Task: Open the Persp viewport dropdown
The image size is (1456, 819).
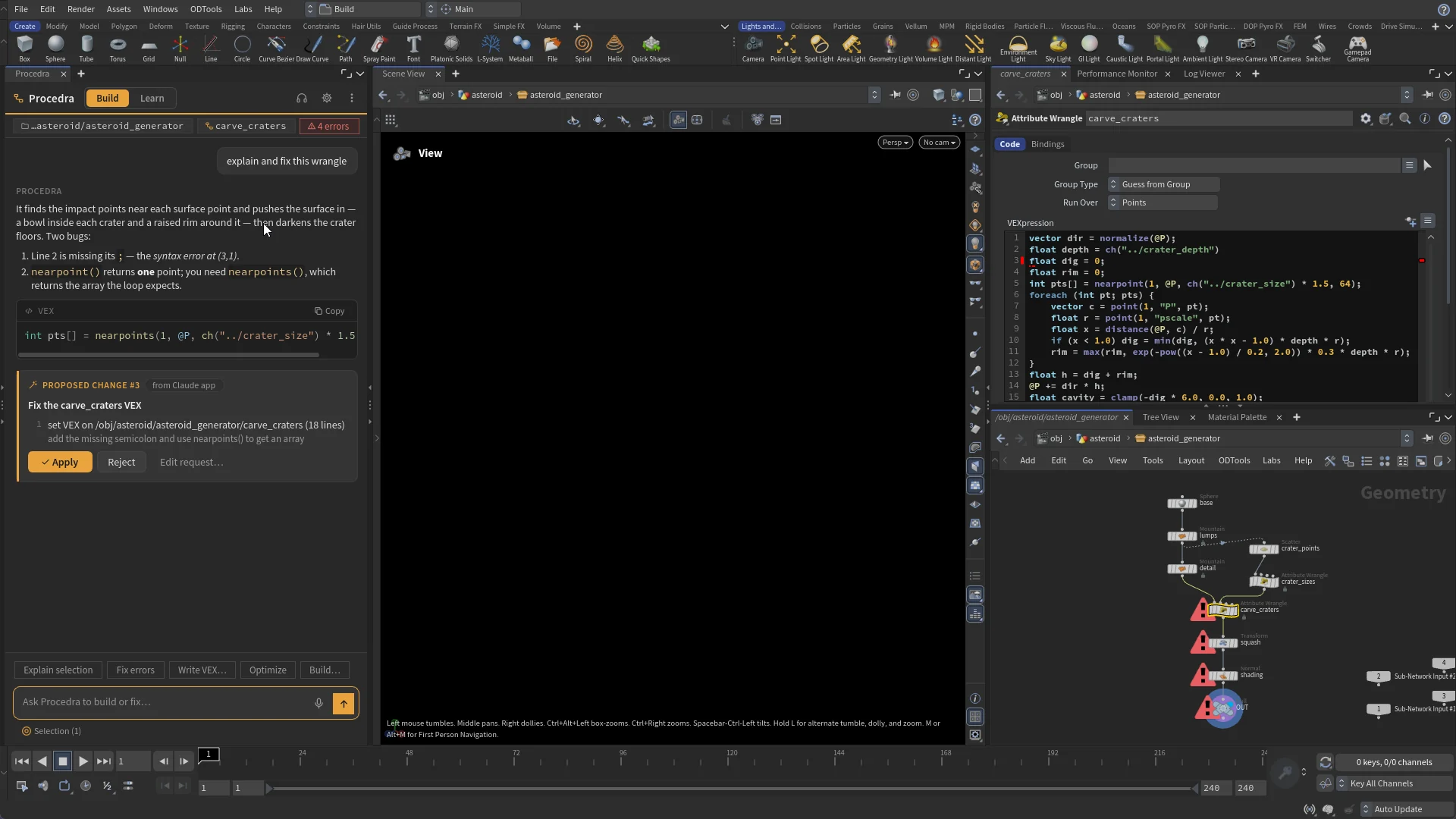Action: [895, 143]
